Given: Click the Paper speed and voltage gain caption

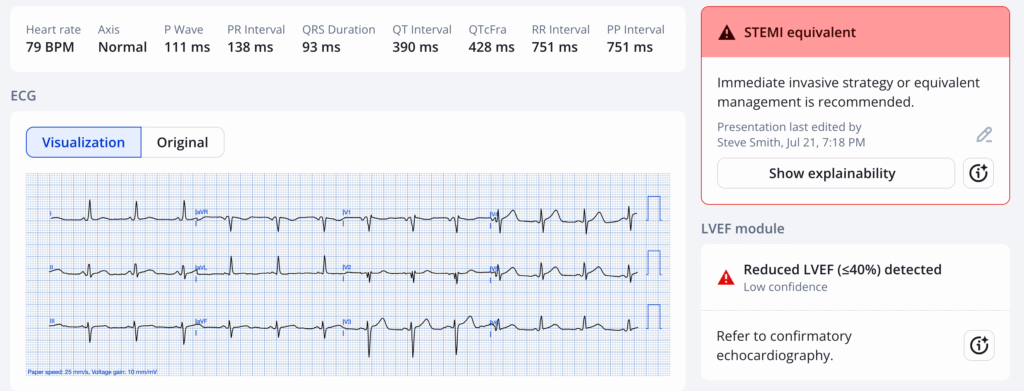Looking at the screenshot, I should click(x=92, y=372).
